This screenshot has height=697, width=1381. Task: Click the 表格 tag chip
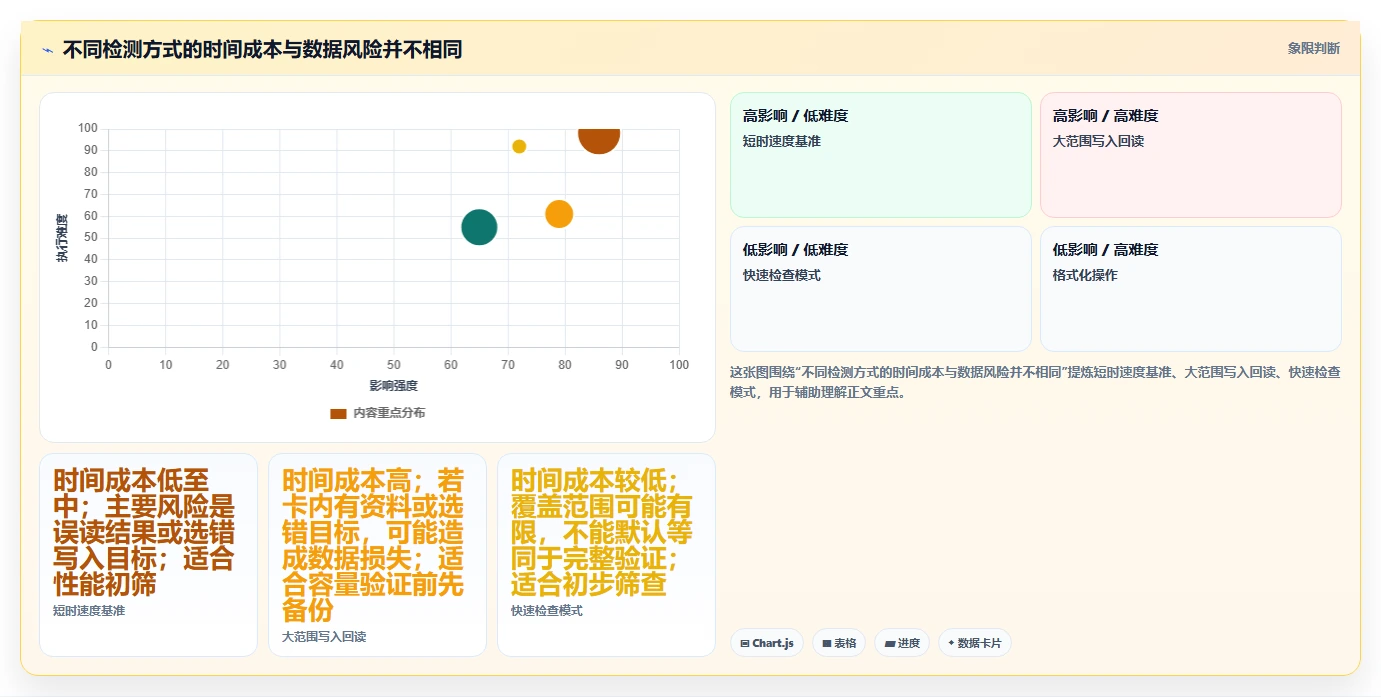[839, 643]
